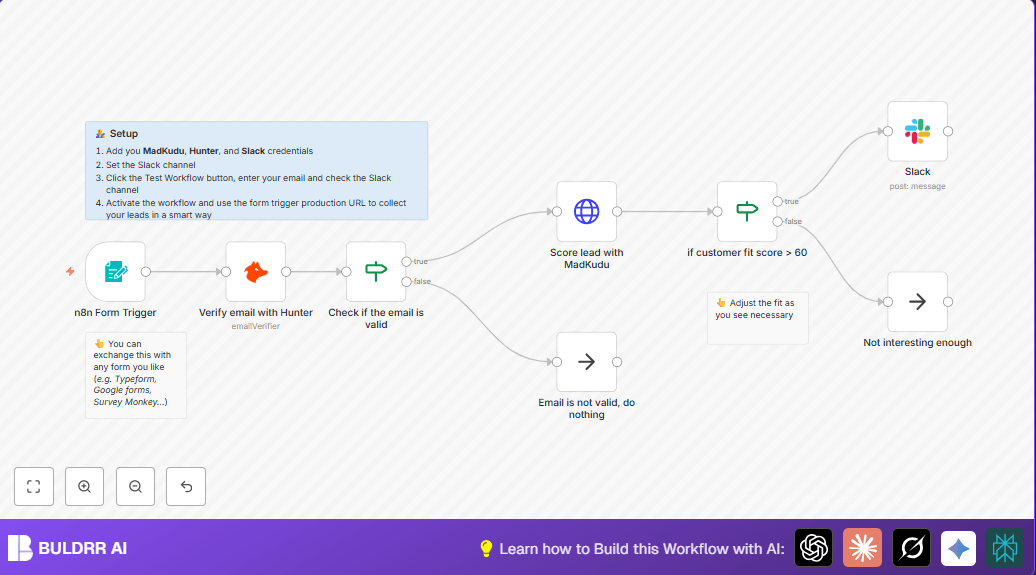Open the Gemini sparkle icon

958,549
